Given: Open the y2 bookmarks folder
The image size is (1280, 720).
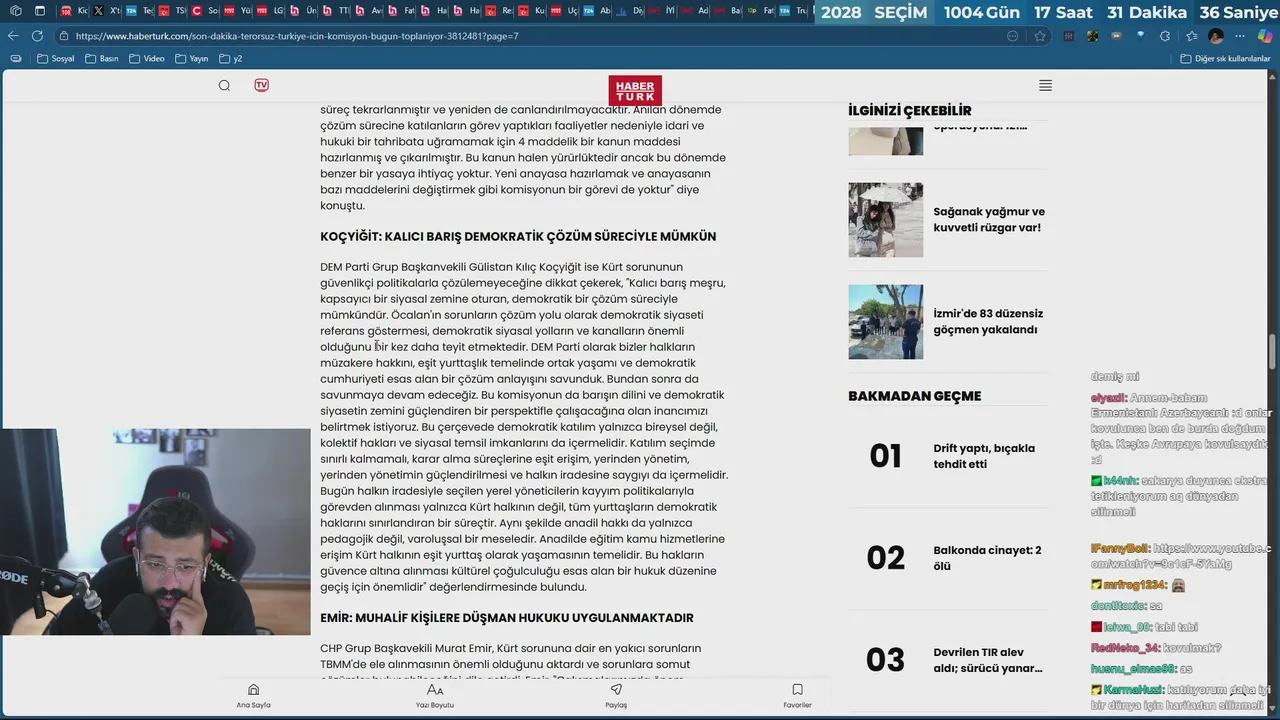Looking at the screenshot, I should (231, 59).
